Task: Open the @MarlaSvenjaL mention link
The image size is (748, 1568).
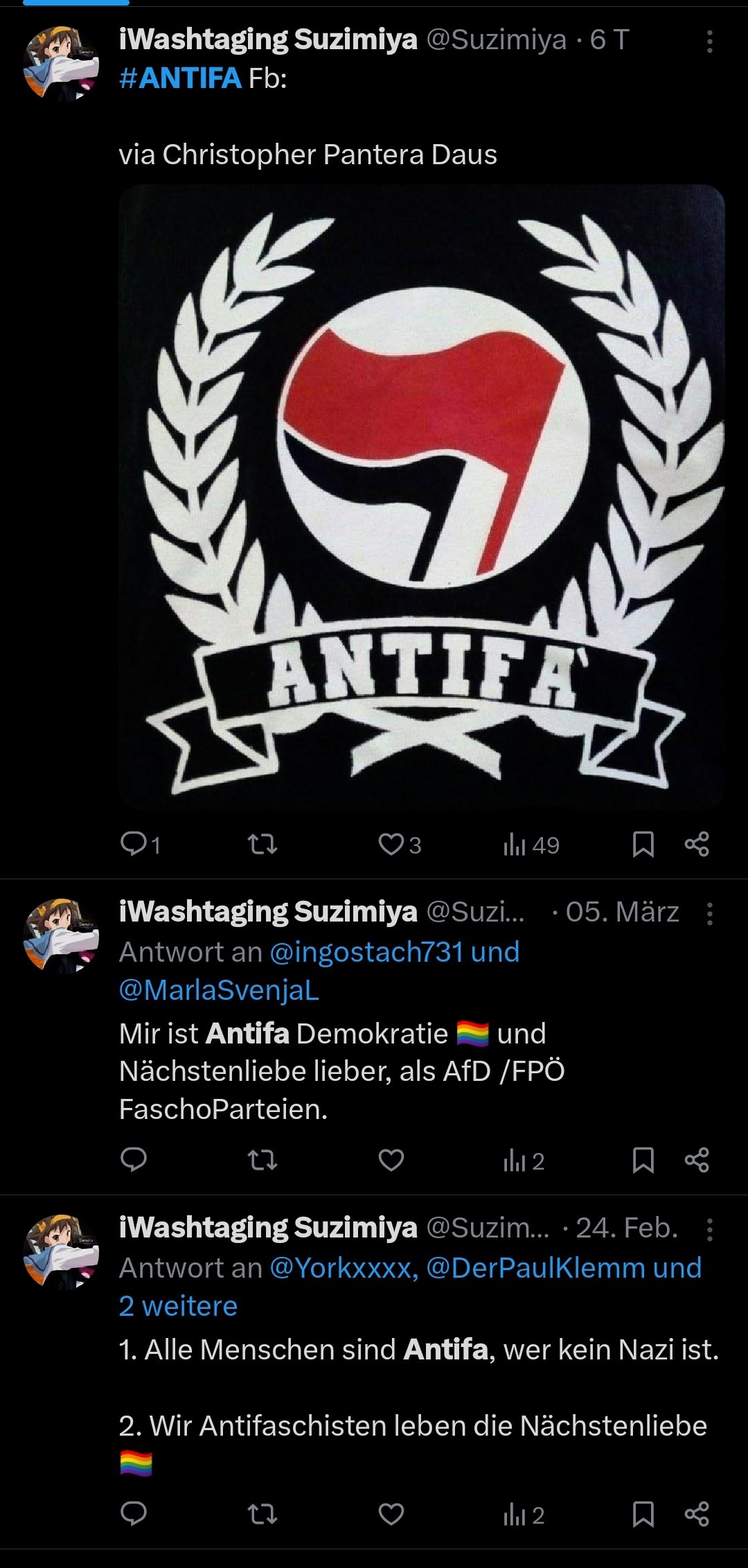Action: (219, 990)
